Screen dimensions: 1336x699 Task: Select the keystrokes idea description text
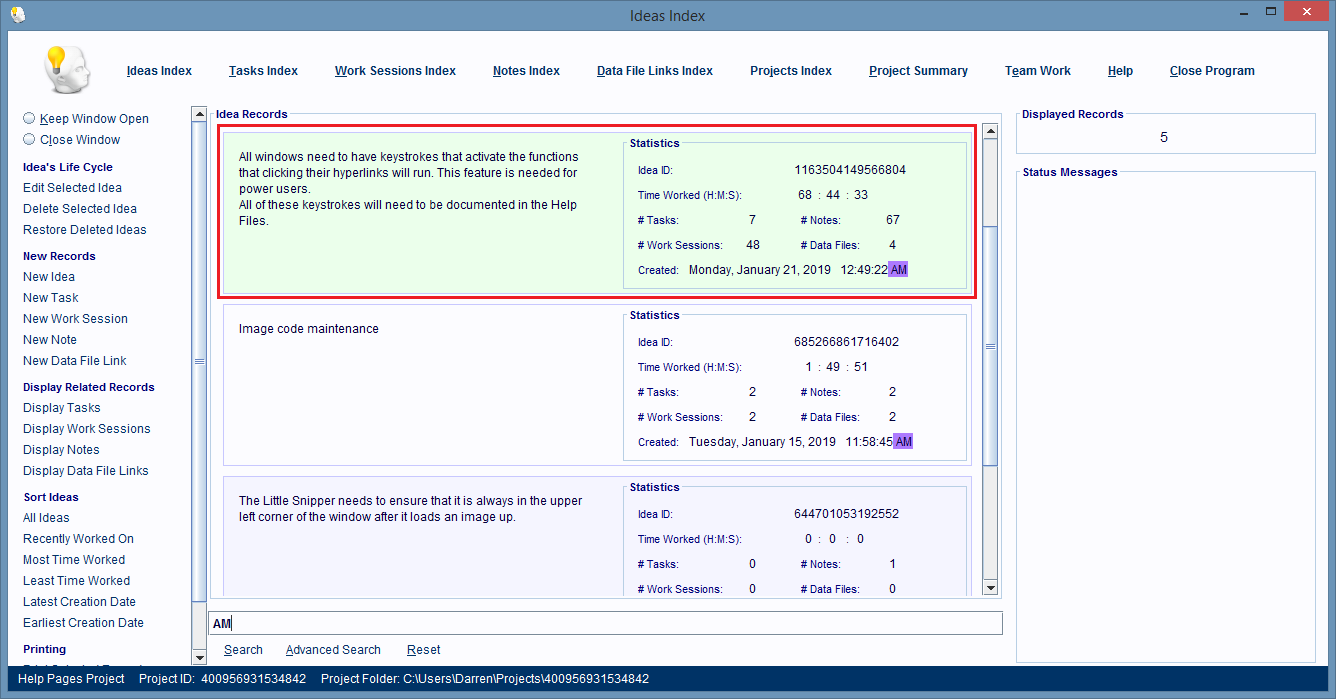click(410, 189)
